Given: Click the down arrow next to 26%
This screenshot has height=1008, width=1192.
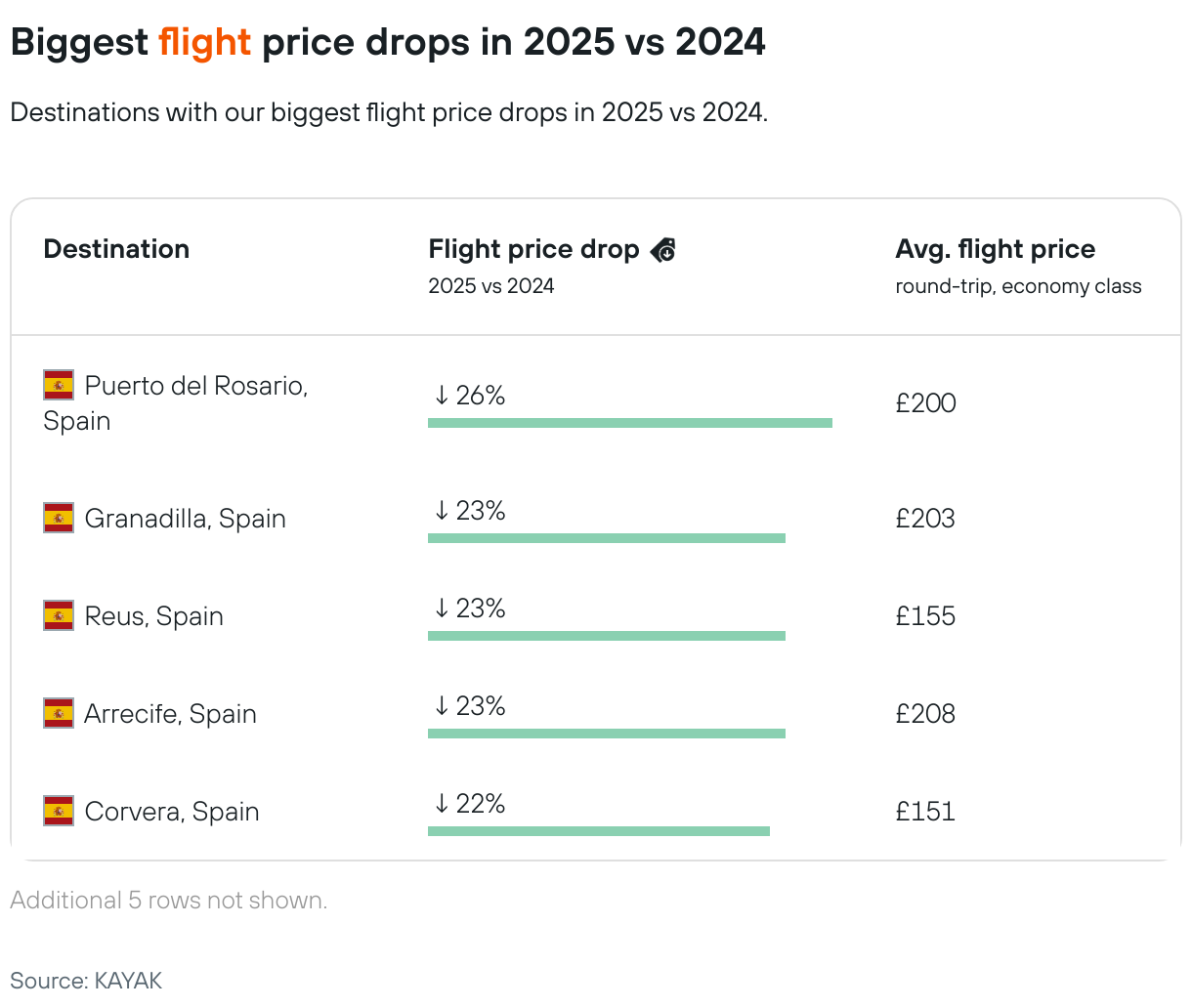Looking at the screenshot, I should tap(442, 396).
